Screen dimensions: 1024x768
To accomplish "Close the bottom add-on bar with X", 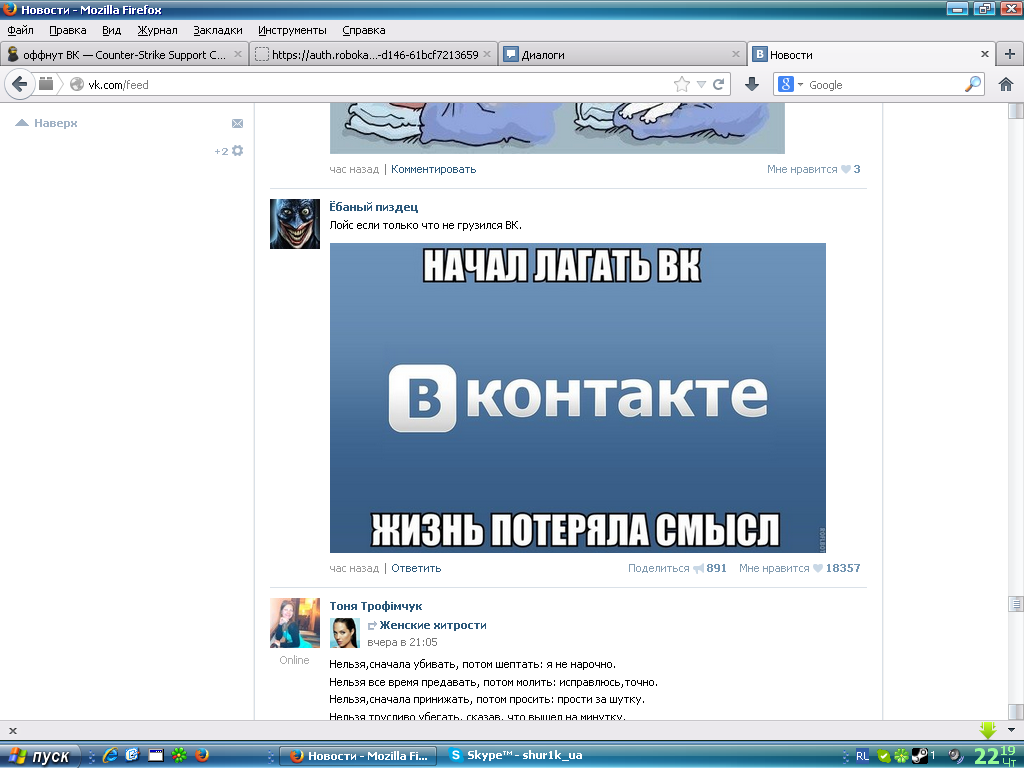I will (x=12, y=731).
